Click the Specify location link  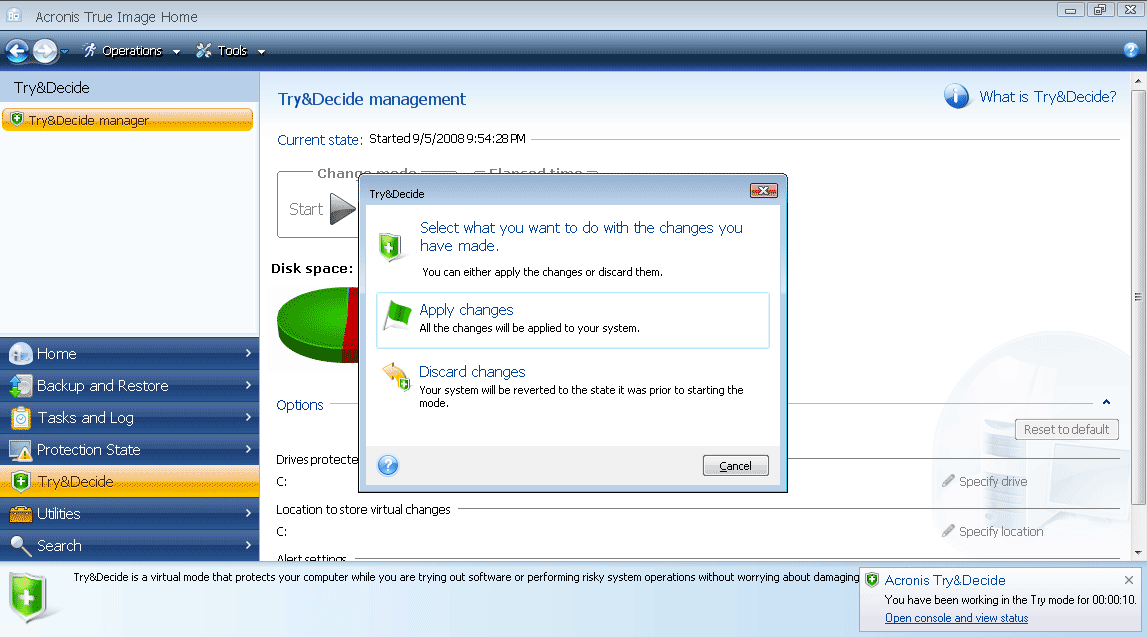pyautogui.click(x=1001, y=532)
